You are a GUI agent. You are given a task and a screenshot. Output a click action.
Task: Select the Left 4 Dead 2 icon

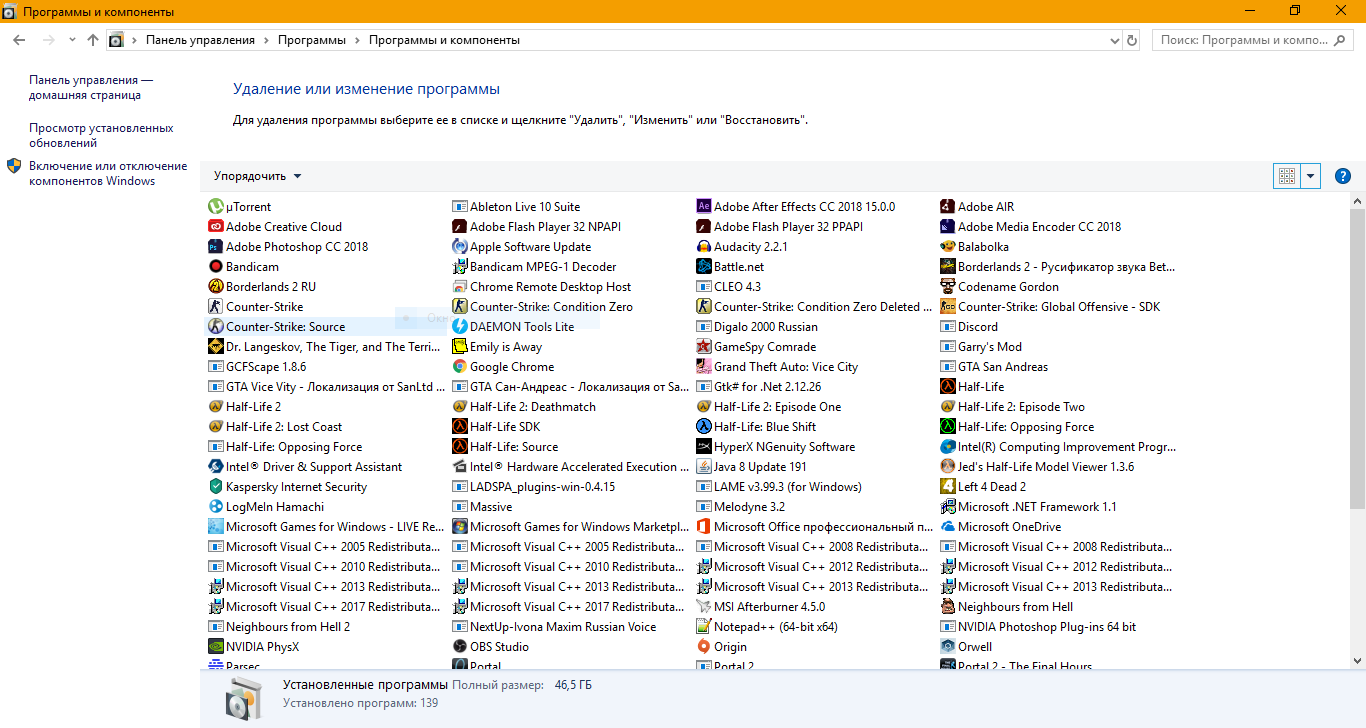pos(947,487)
